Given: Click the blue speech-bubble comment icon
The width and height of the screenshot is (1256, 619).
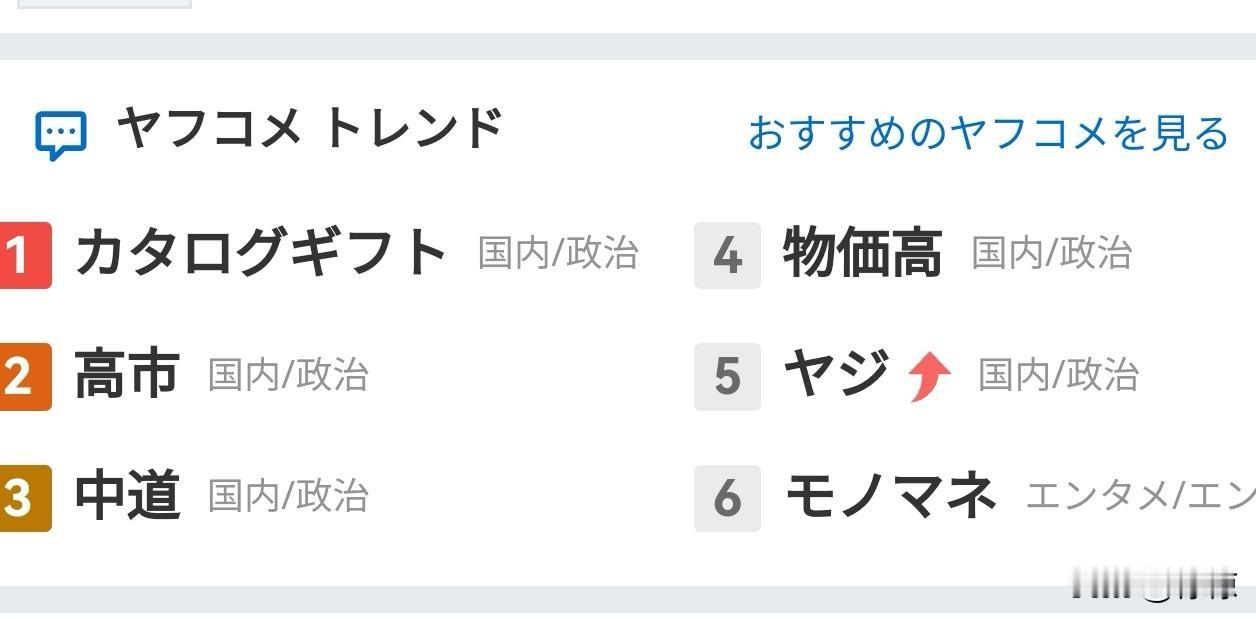Looking at the screenshot, I should tap(60, 131).
